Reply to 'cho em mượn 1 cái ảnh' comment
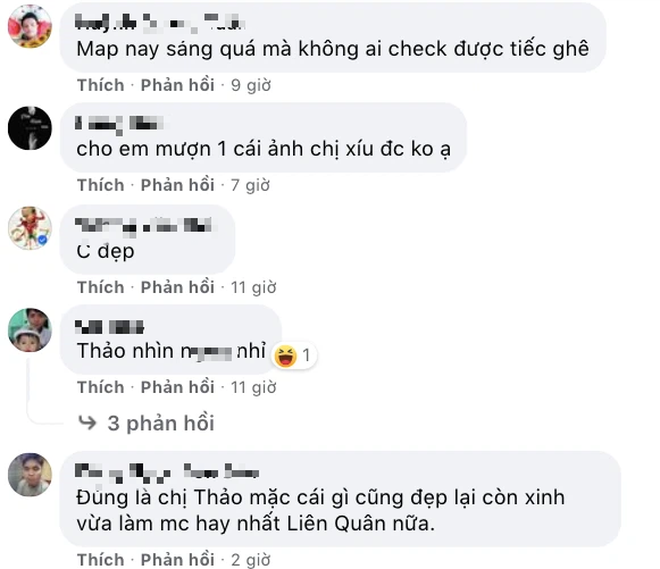The width and height of the screenshot is (660, 569). pyautogui.click(x=177, y=185)
